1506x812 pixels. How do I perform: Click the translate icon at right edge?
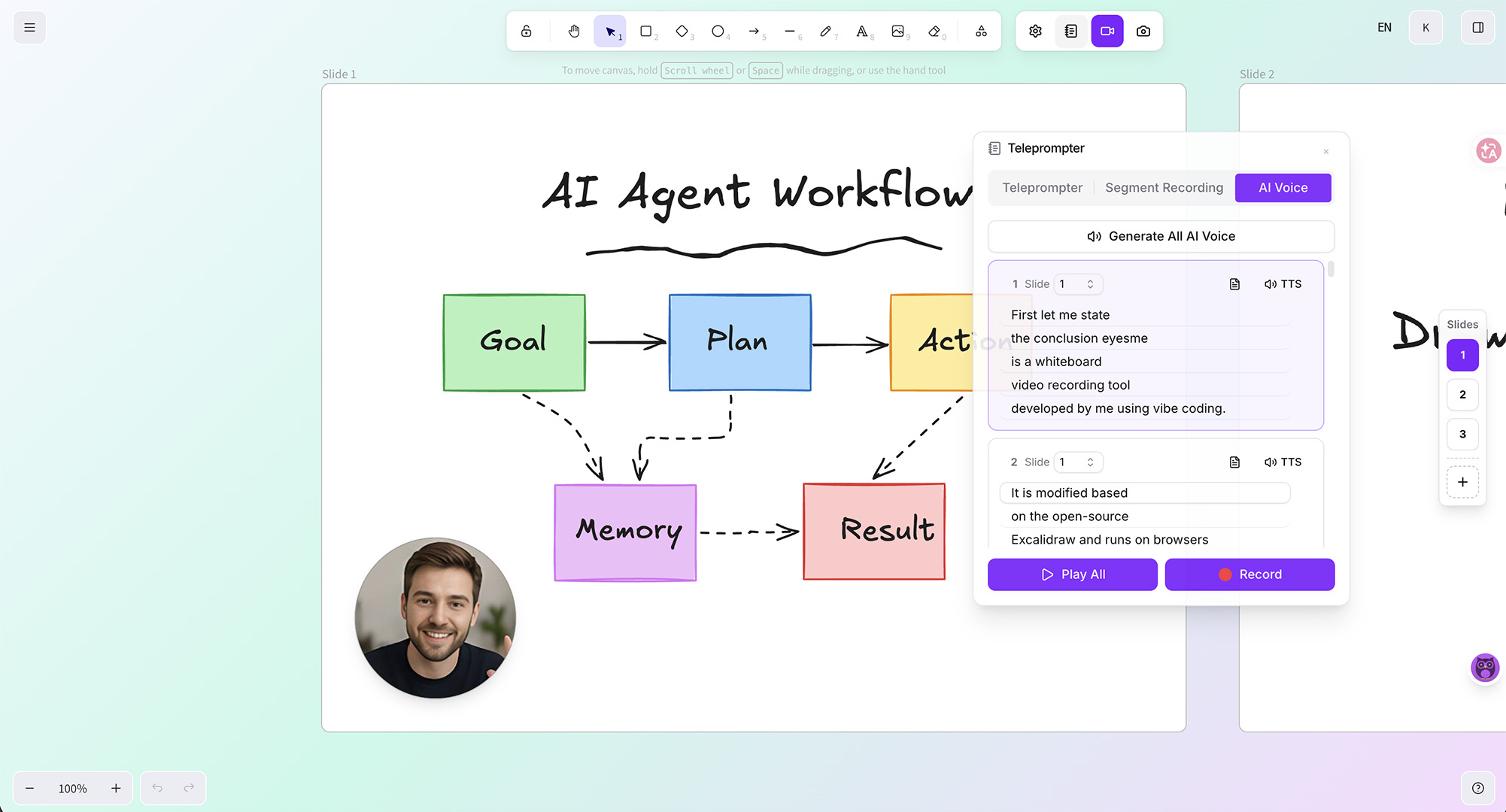coord(1488,151)
